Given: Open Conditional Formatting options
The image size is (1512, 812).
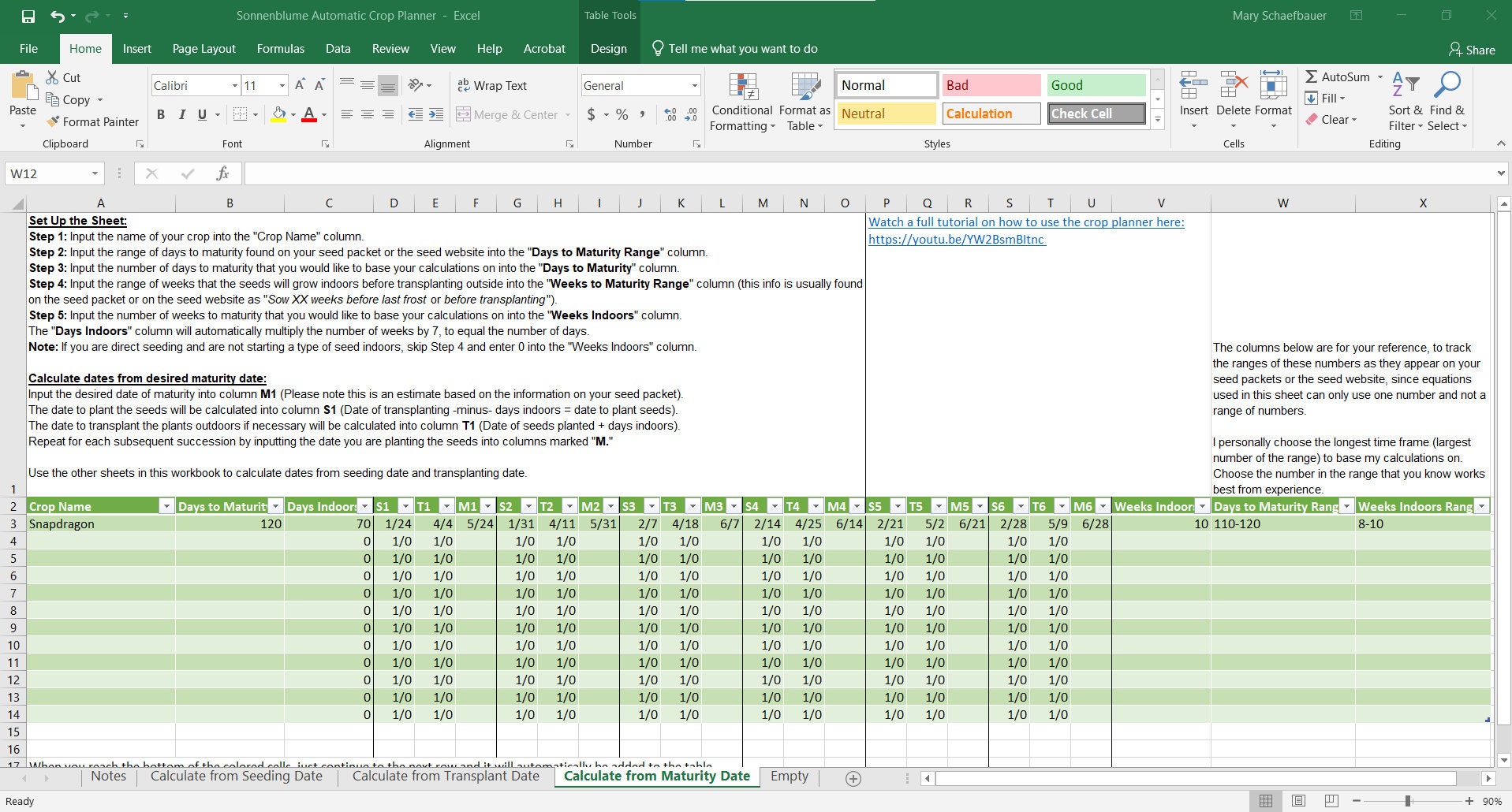Looking at the screenshot, I should coord(741,102).
